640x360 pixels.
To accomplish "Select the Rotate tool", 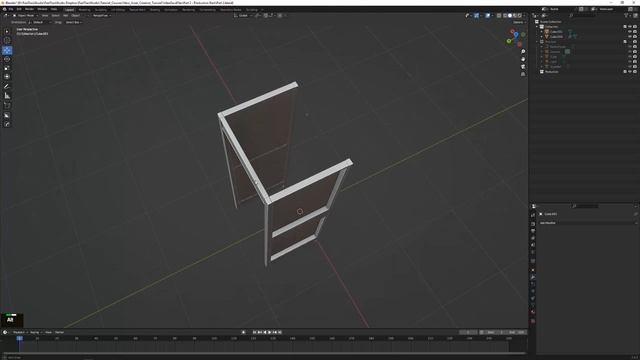I will point(7,59).
